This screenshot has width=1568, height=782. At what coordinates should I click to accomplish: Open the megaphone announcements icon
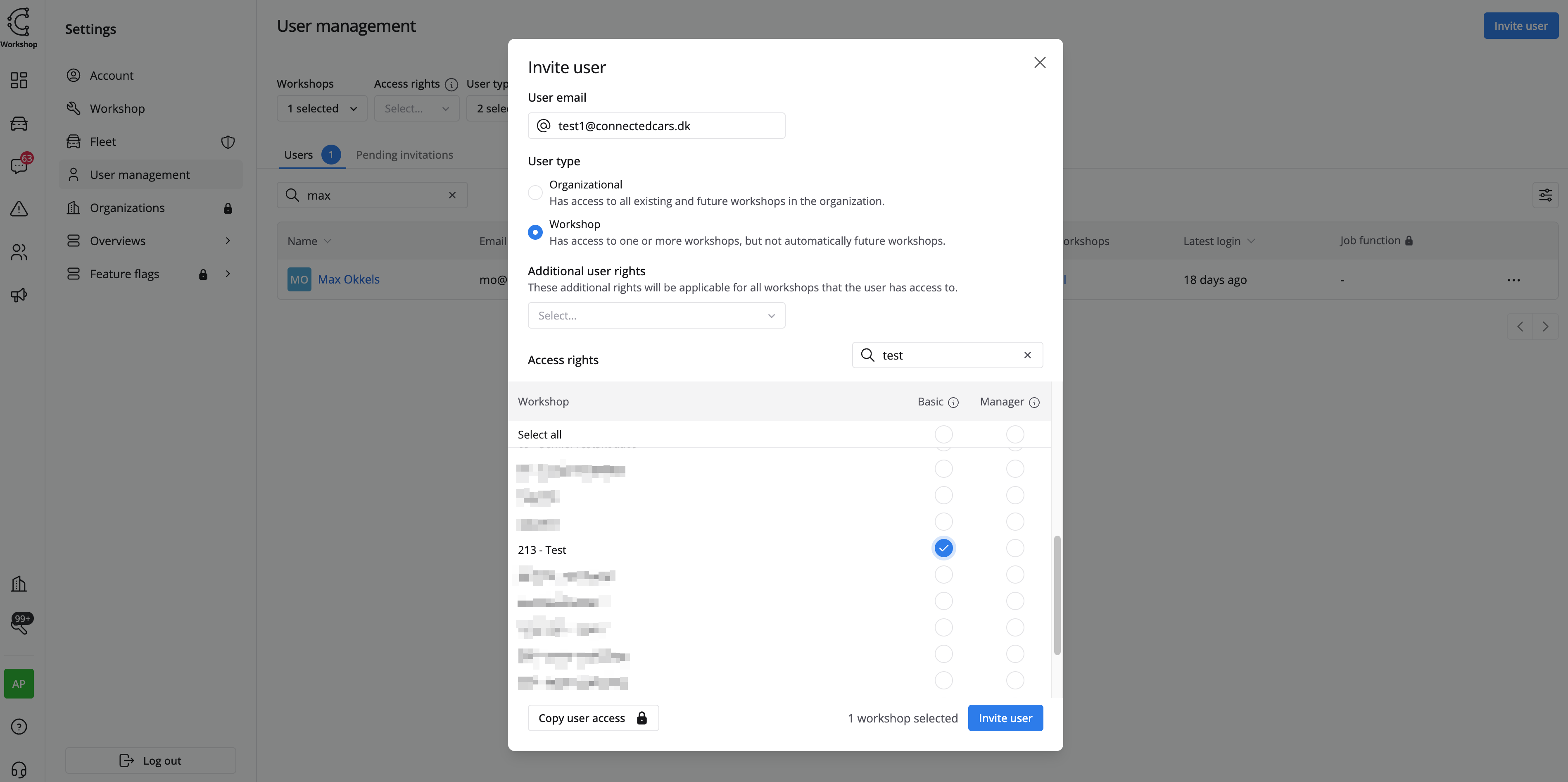(19, 296)
